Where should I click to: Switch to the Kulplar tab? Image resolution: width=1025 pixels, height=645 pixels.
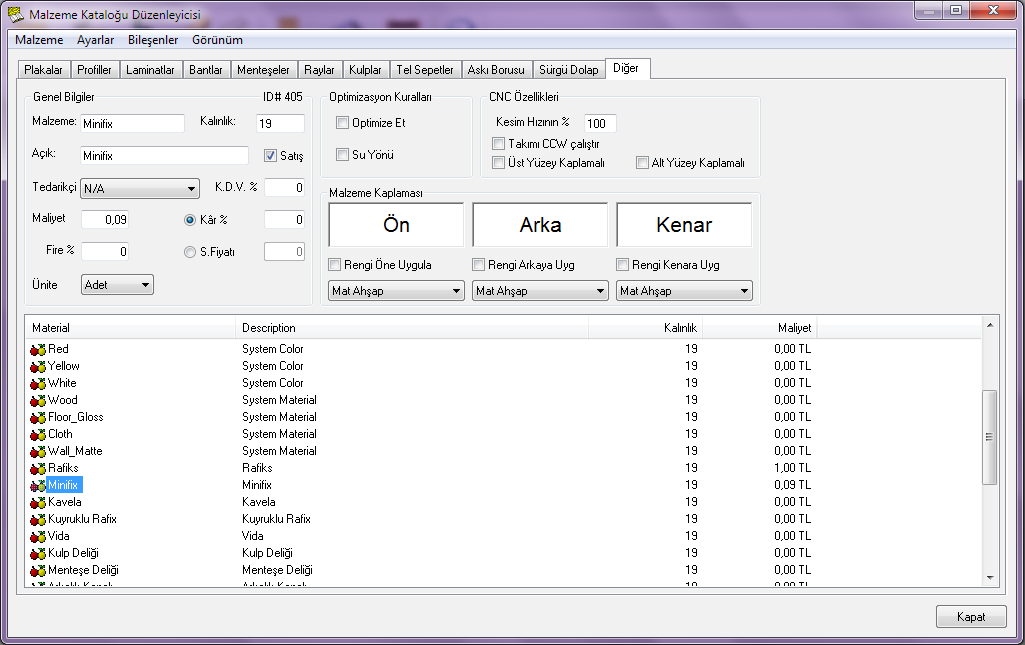click(365, 70)
